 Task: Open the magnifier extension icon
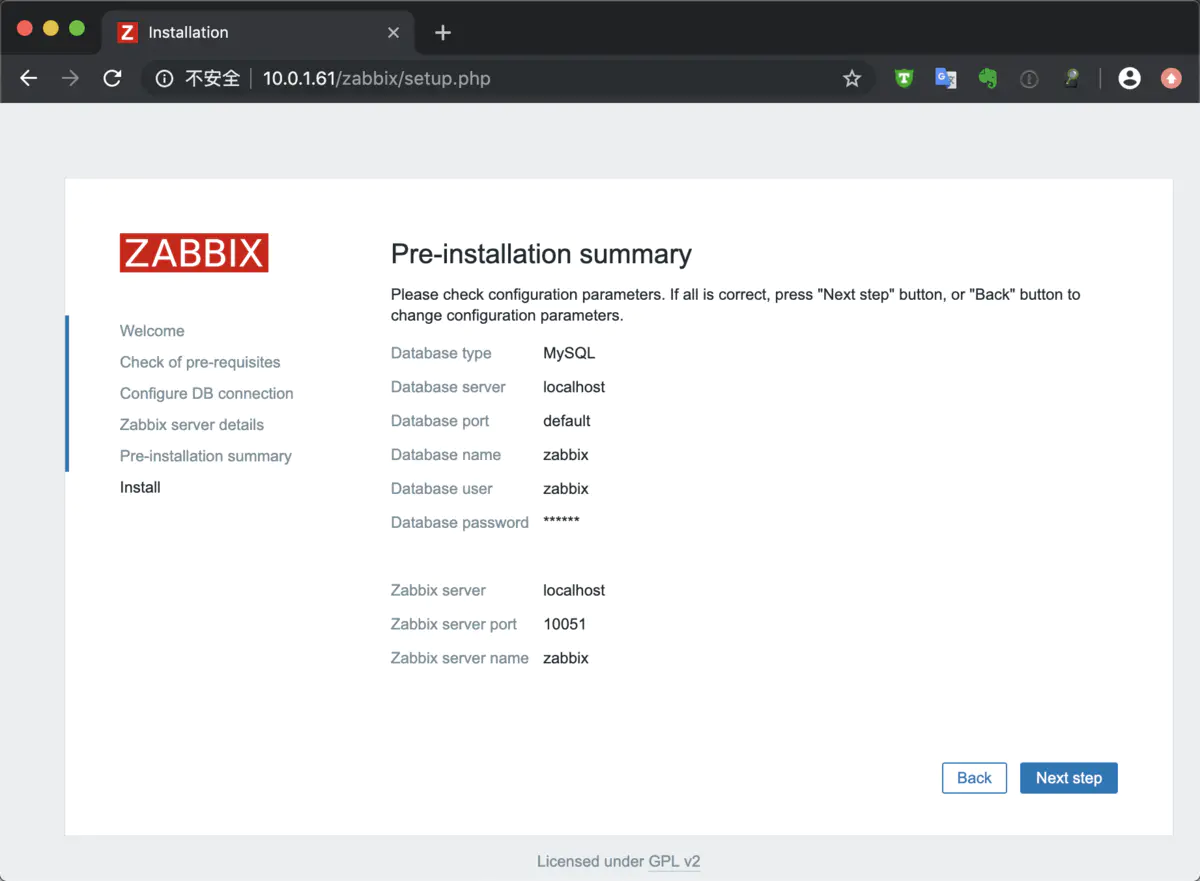[1071, 78]
